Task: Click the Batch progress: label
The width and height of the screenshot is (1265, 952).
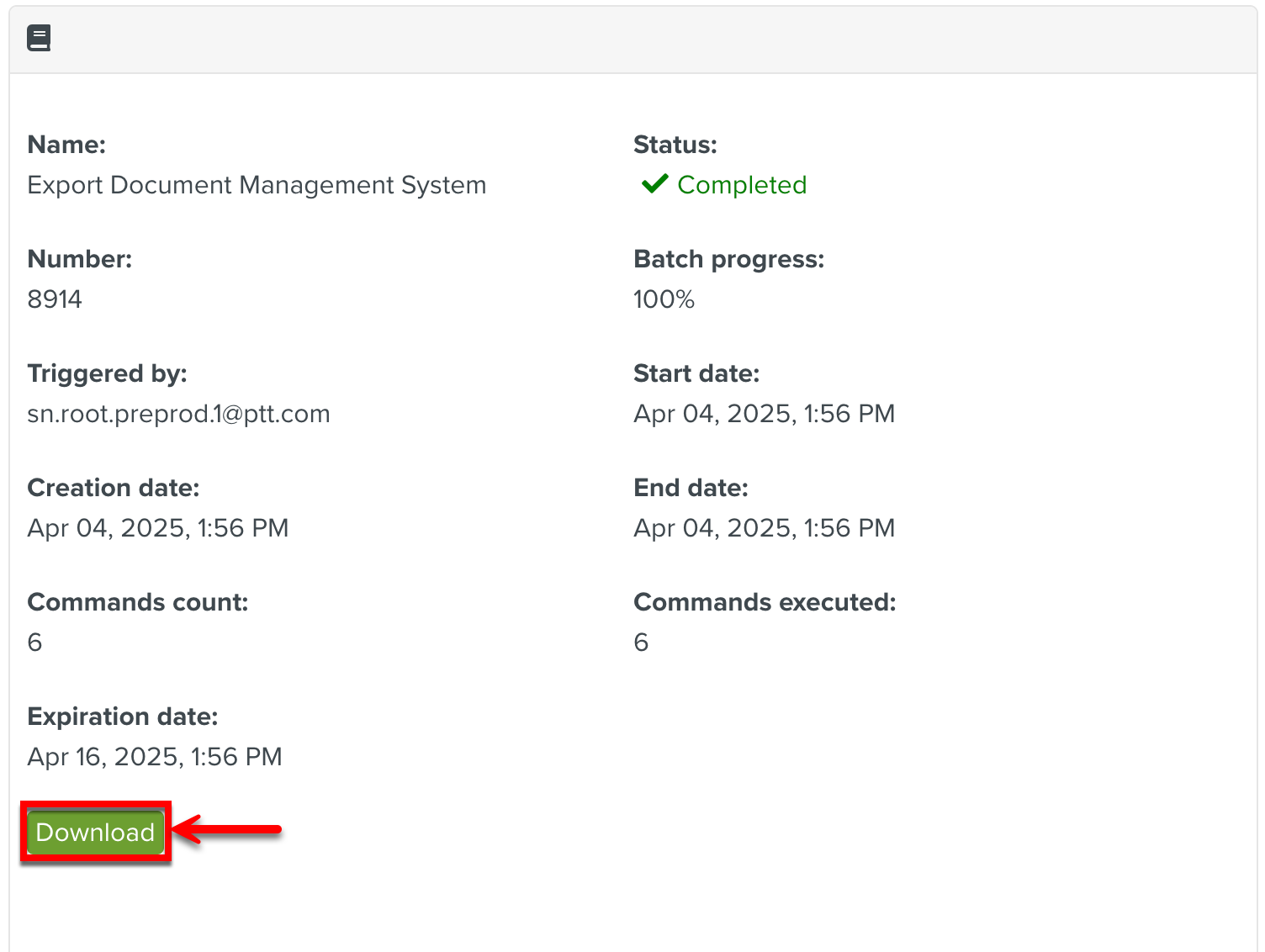Action: (x=728, y=259)
